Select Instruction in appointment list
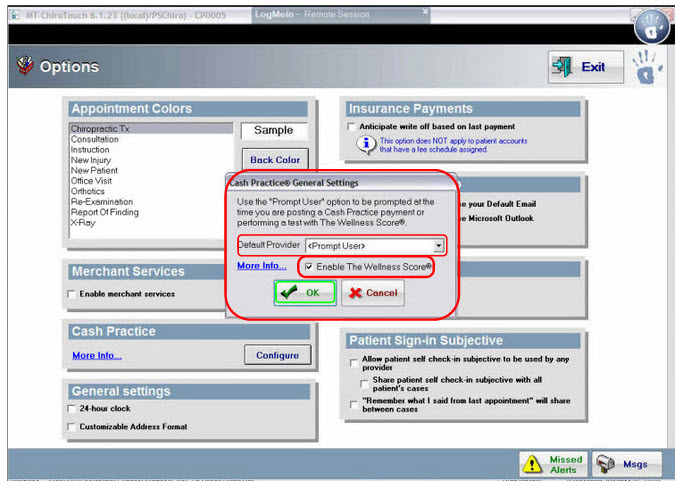Viewport: 677px width, 500px height. 151,149
